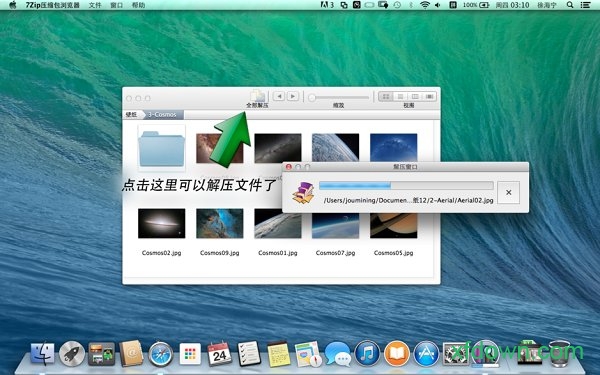Open Notification Center from menu bar

point(585,5)
